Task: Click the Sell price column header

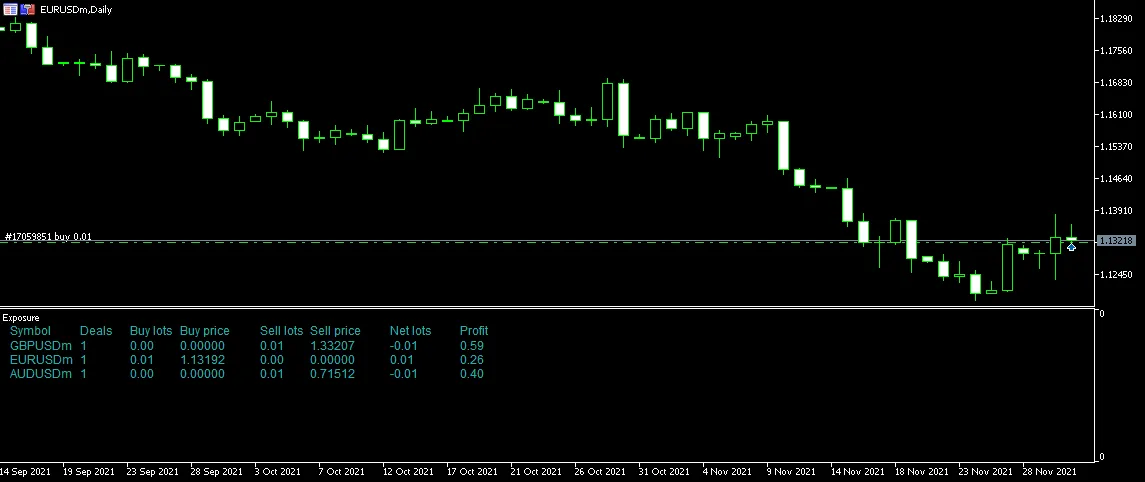Action: [x=334, y=331]
